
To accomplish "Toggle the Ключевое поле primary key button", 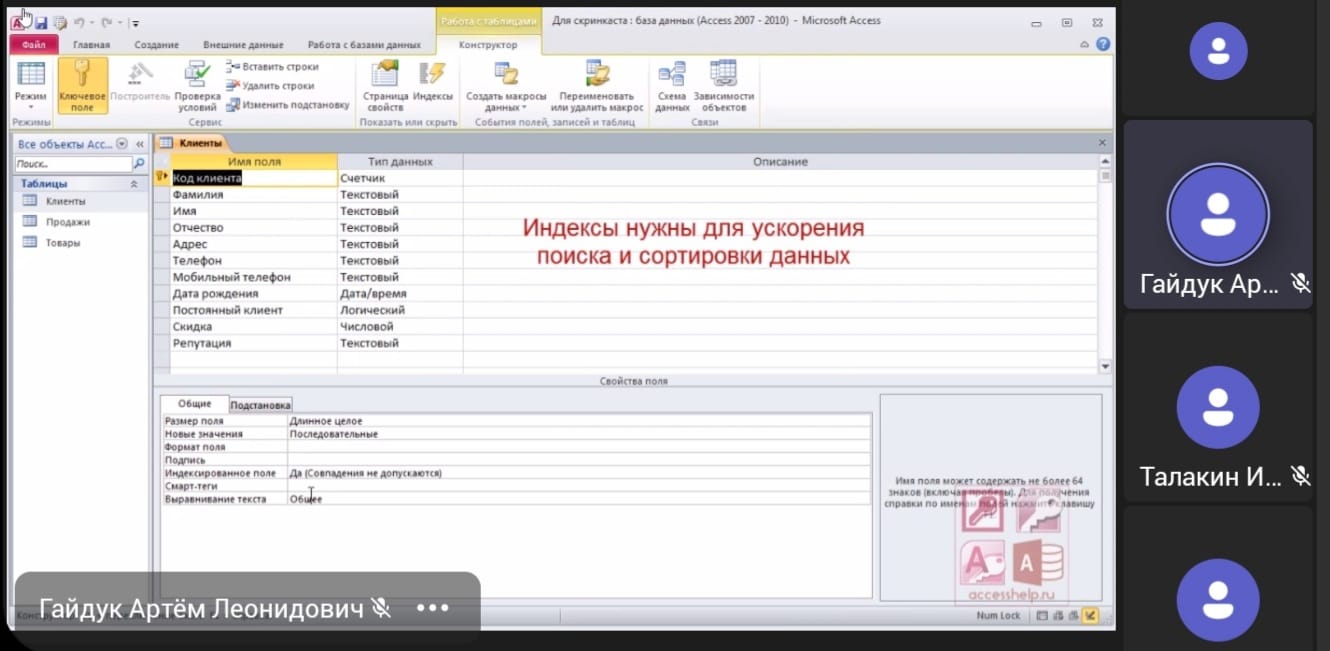I will click(82, 86).
